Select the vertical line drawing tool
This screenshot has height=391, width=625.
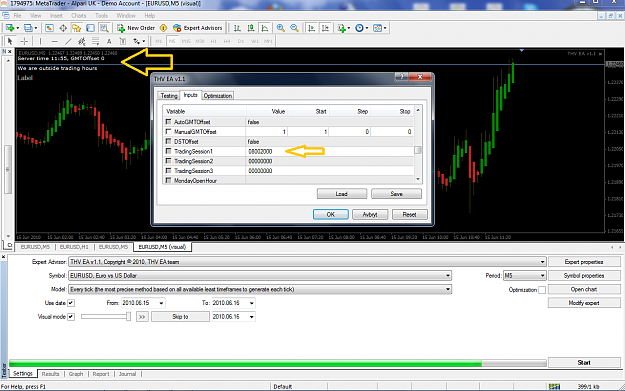click(x=40, y=41)
